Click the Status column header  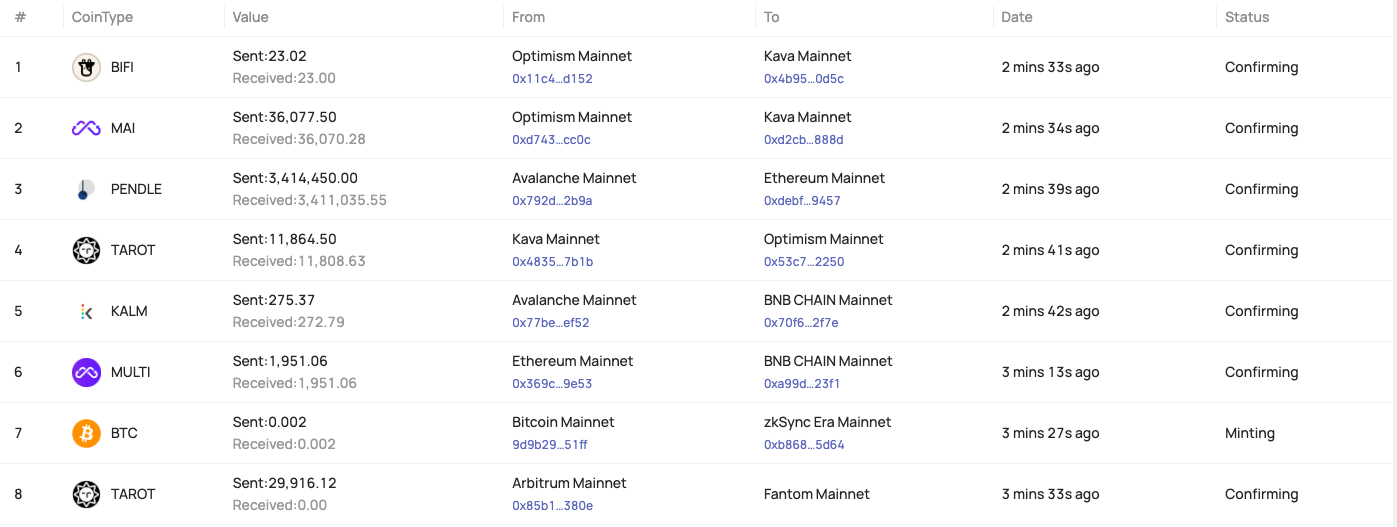(1247, 17)
